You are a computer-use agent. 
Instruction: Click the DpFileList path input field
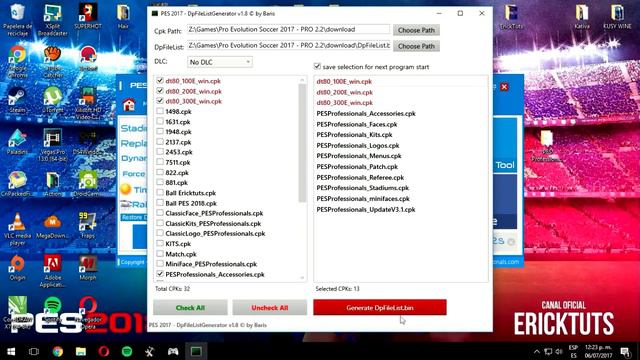tap(288, 45)
